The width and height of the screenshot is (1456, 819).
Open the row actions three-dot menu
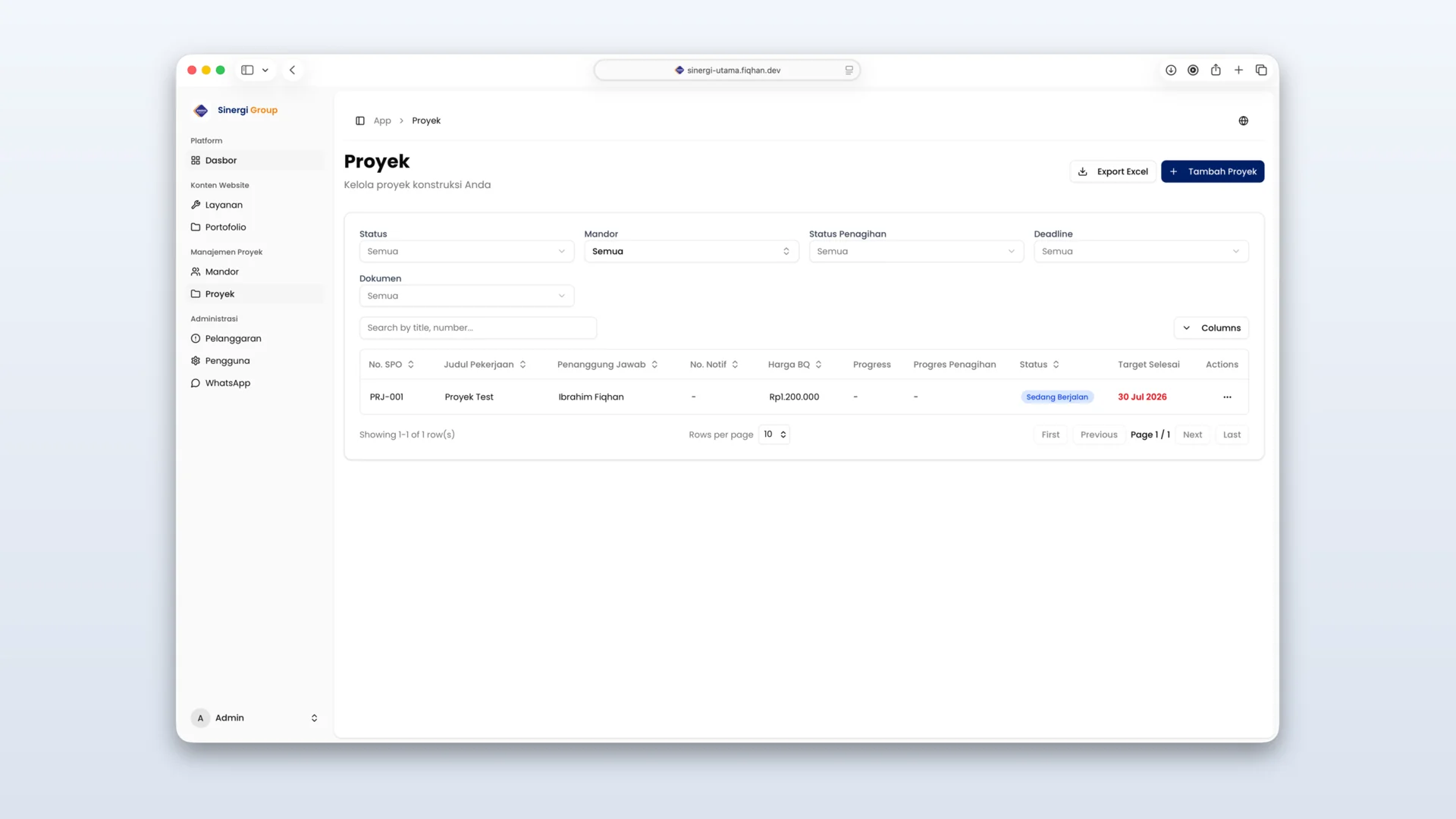(1227, 397)
